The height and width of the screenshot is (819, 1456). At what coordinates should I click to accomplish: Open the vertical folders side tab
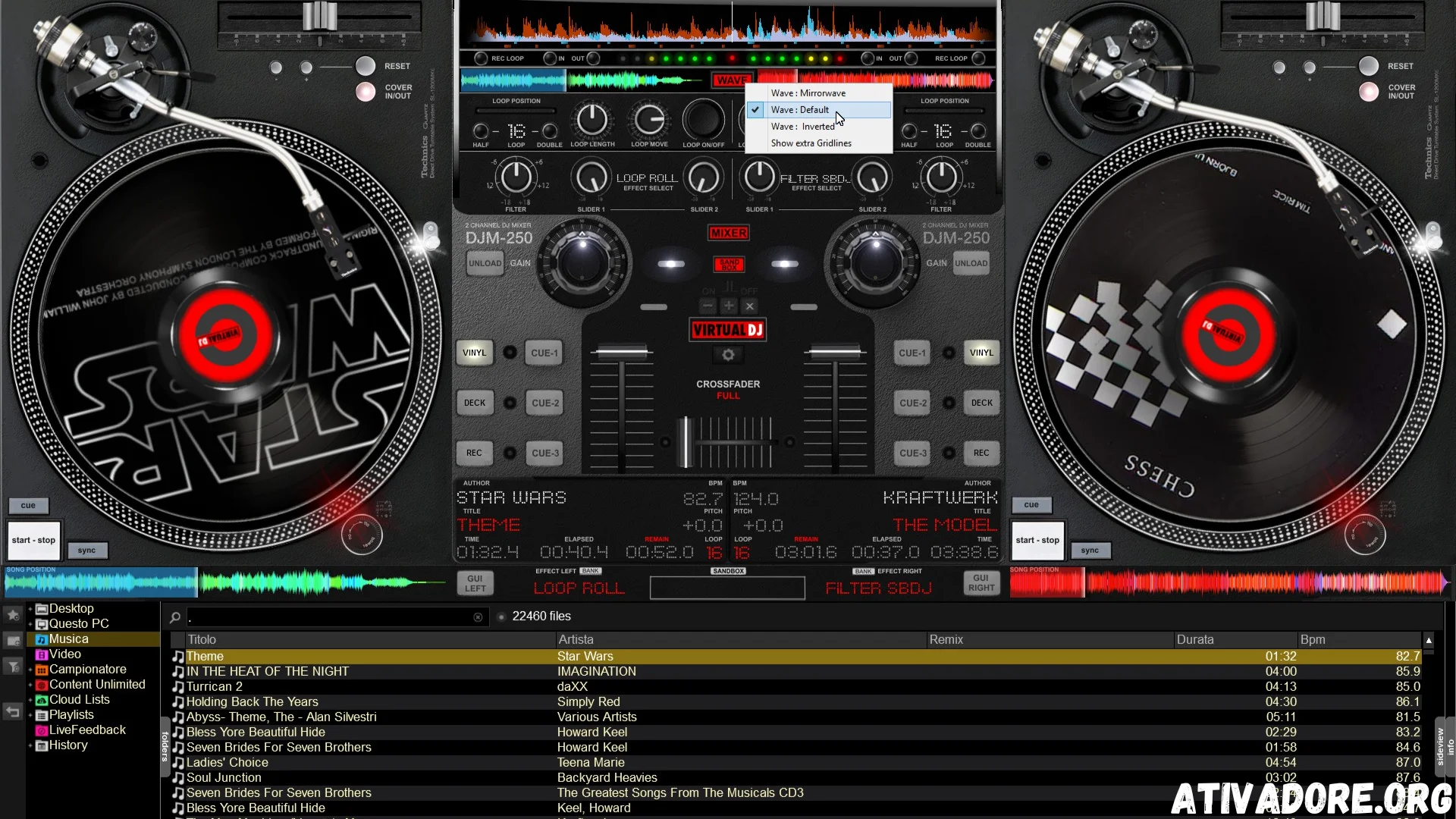165,746
